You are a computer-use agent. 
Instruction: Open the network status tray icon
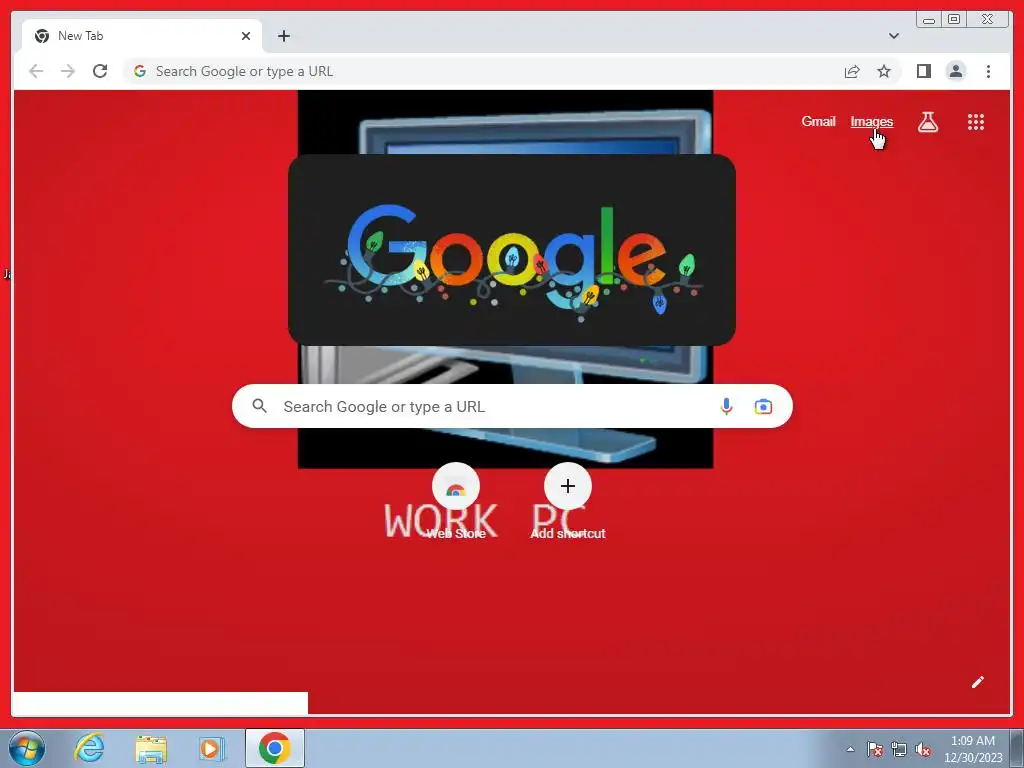[899, 749]
